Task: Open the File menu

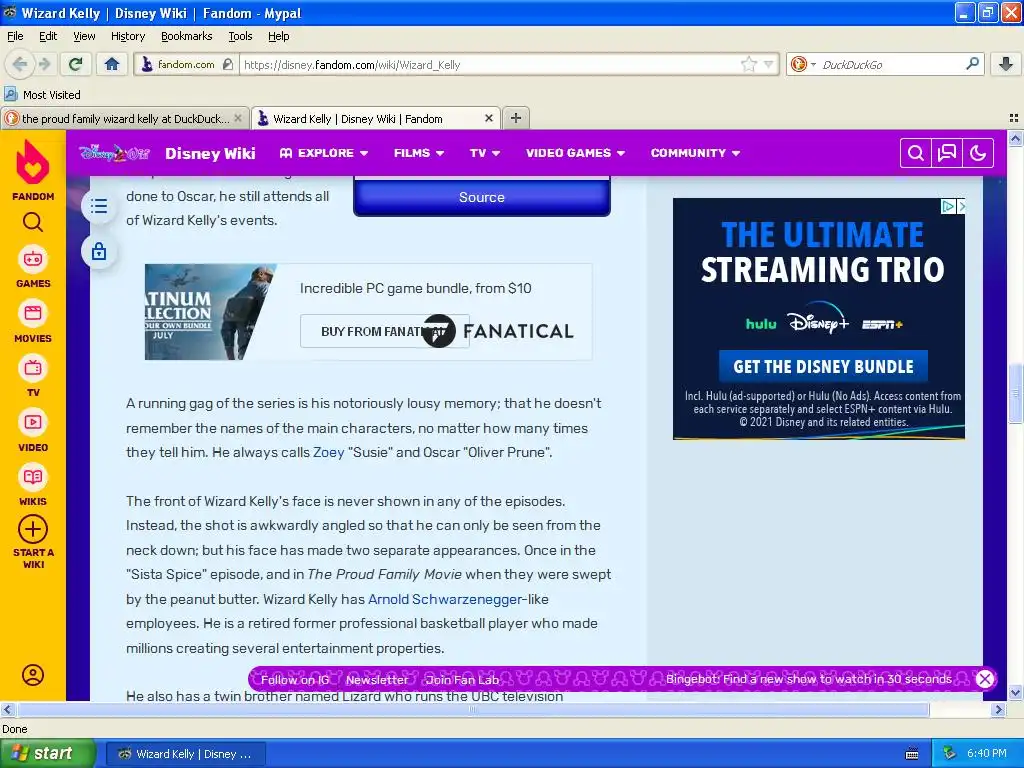Action: (15, 36)
